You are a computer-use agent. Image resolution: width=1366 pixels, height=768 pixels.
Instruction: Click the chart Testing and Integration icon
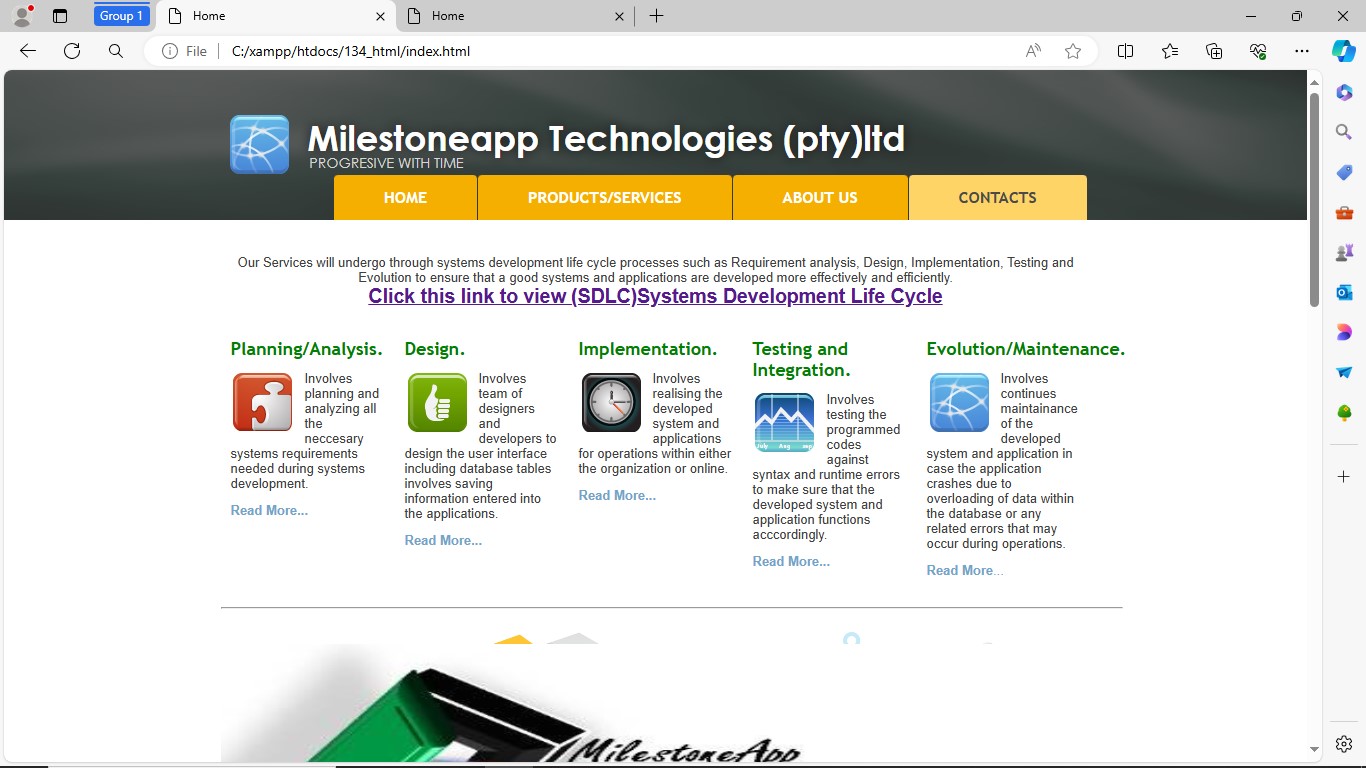784,423
